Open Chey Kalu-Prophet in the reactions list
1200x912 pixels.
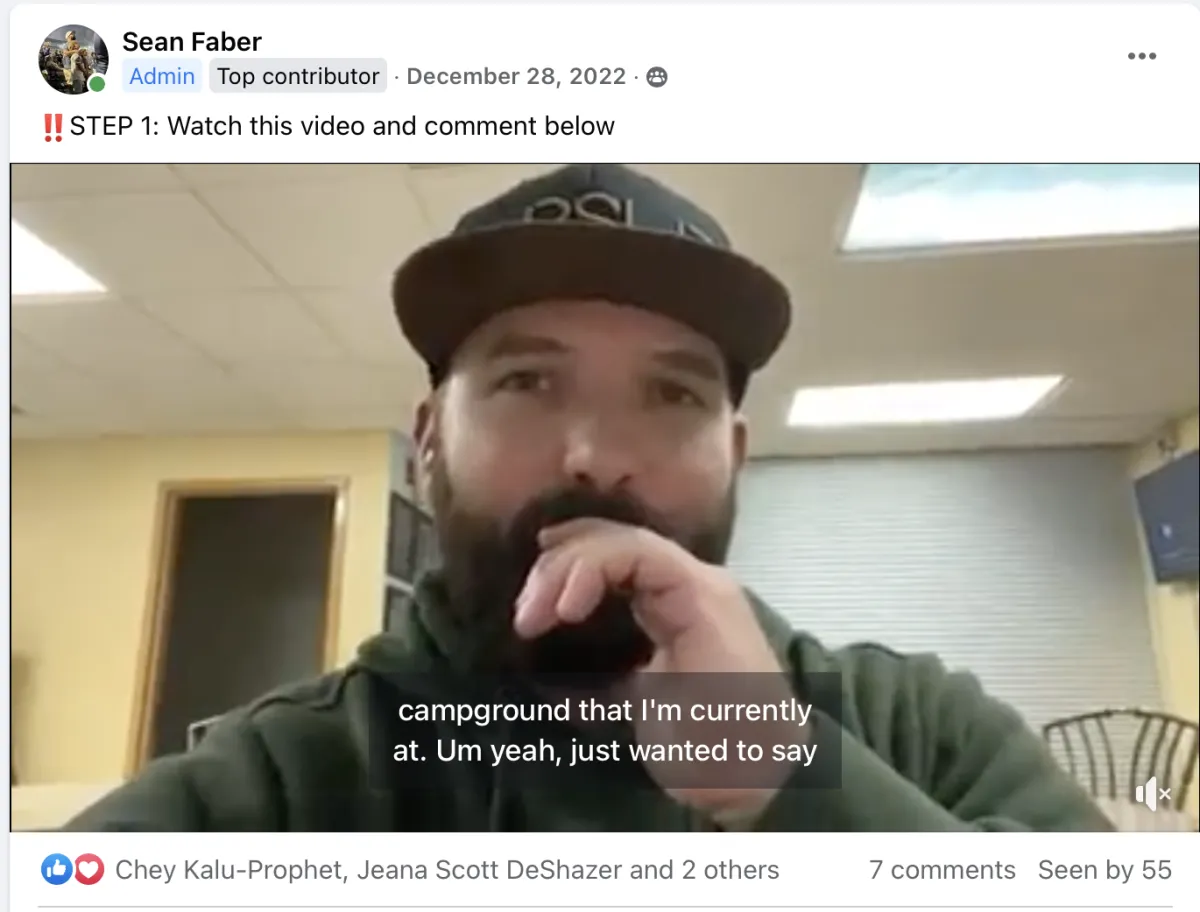point(231,870)
